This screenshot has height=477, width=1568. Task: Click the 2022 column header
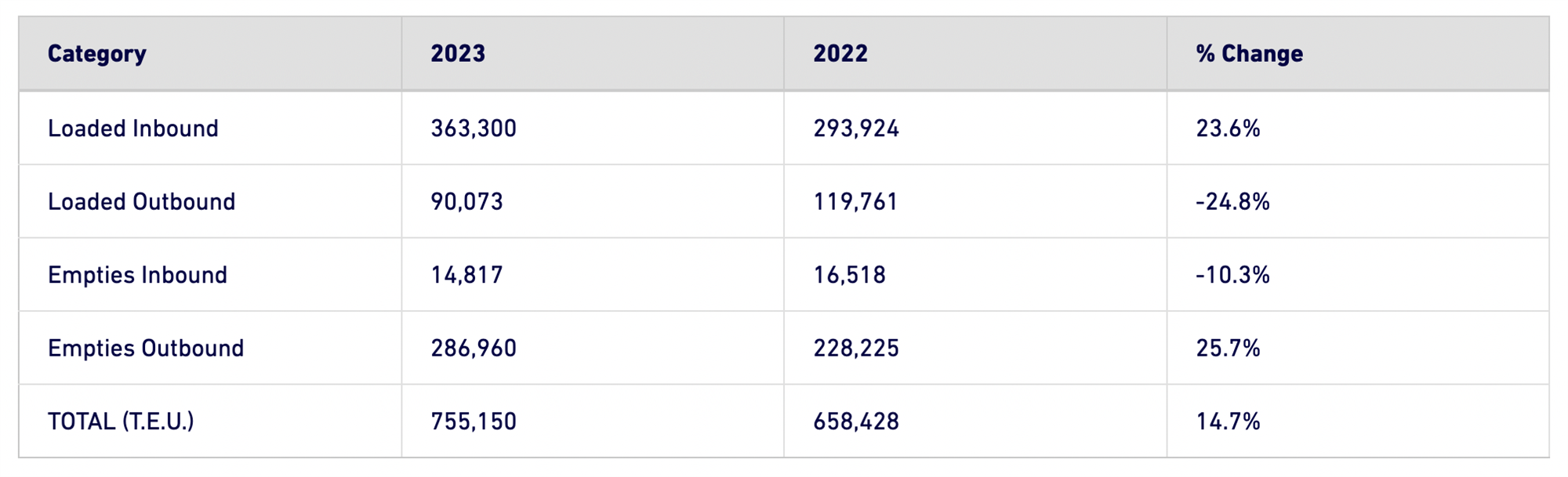click(x=840, y=53)
